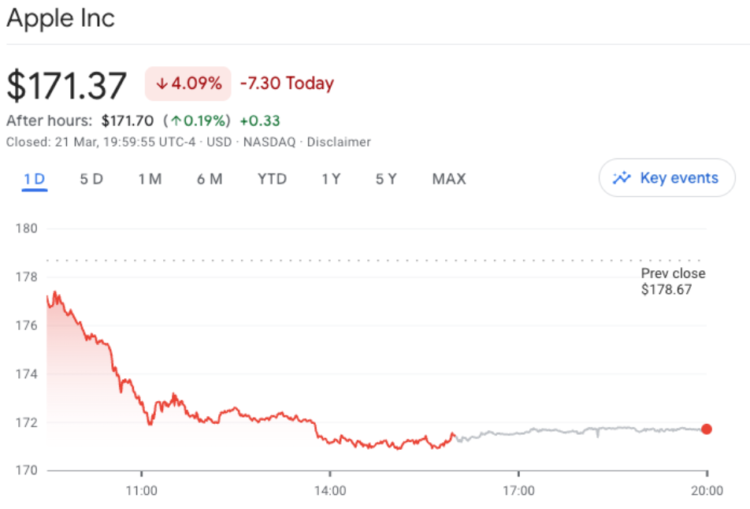Viewport: 750px width, 509px height.
Task: Click the 14:00 marker on time axis
Action: [330, 490]
